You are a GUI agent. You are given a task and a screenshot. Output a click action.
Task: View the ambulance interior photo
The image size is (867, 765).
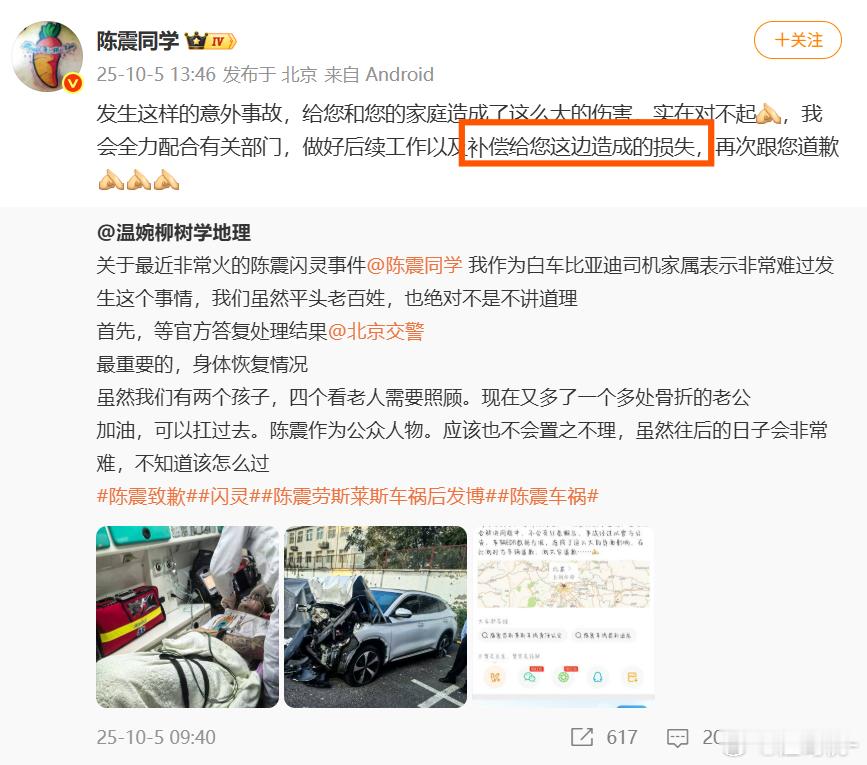[187, 617]
